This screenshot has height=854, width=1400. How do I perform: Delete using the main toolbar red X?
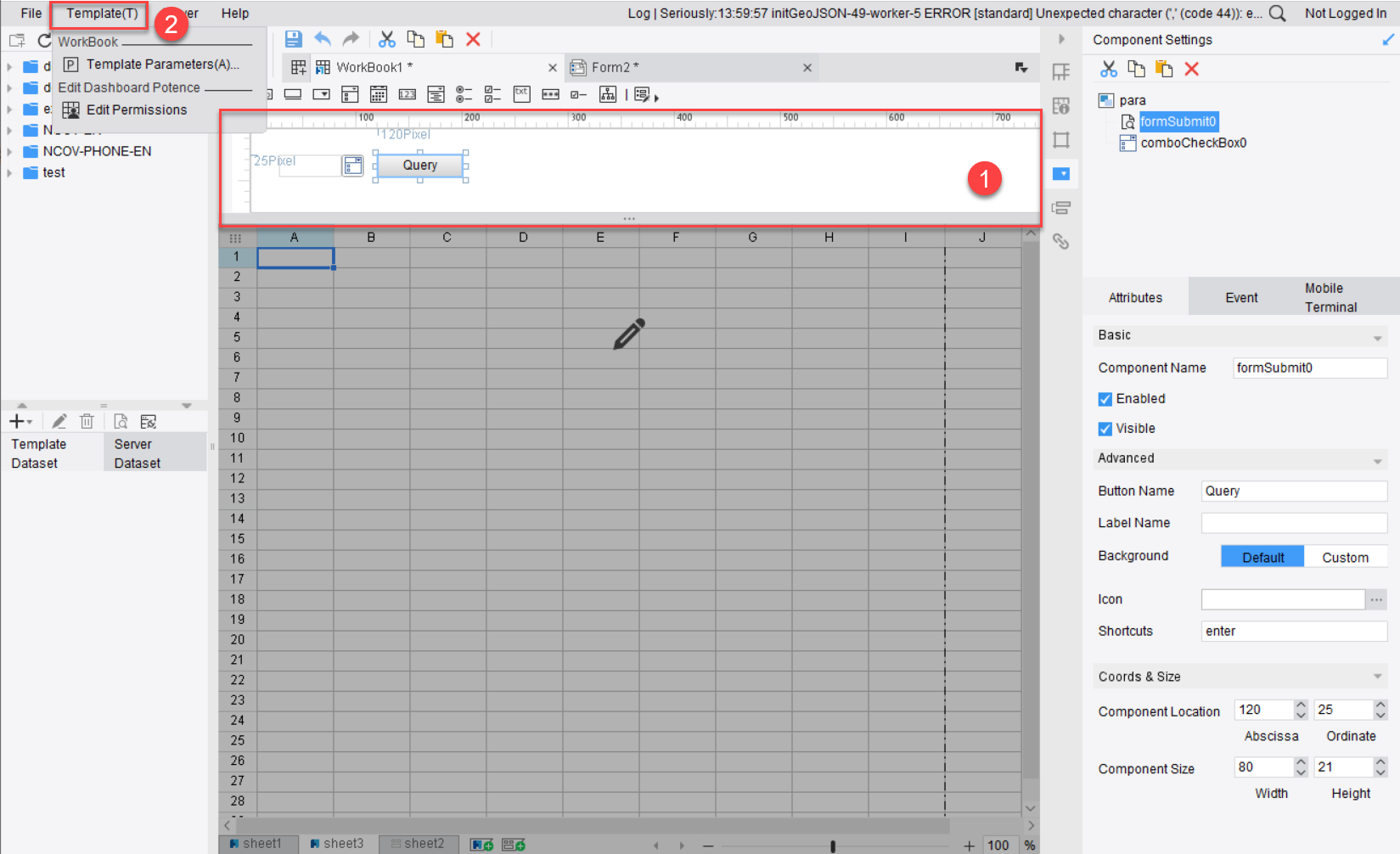pyautogui.click(x=473, y=39)
